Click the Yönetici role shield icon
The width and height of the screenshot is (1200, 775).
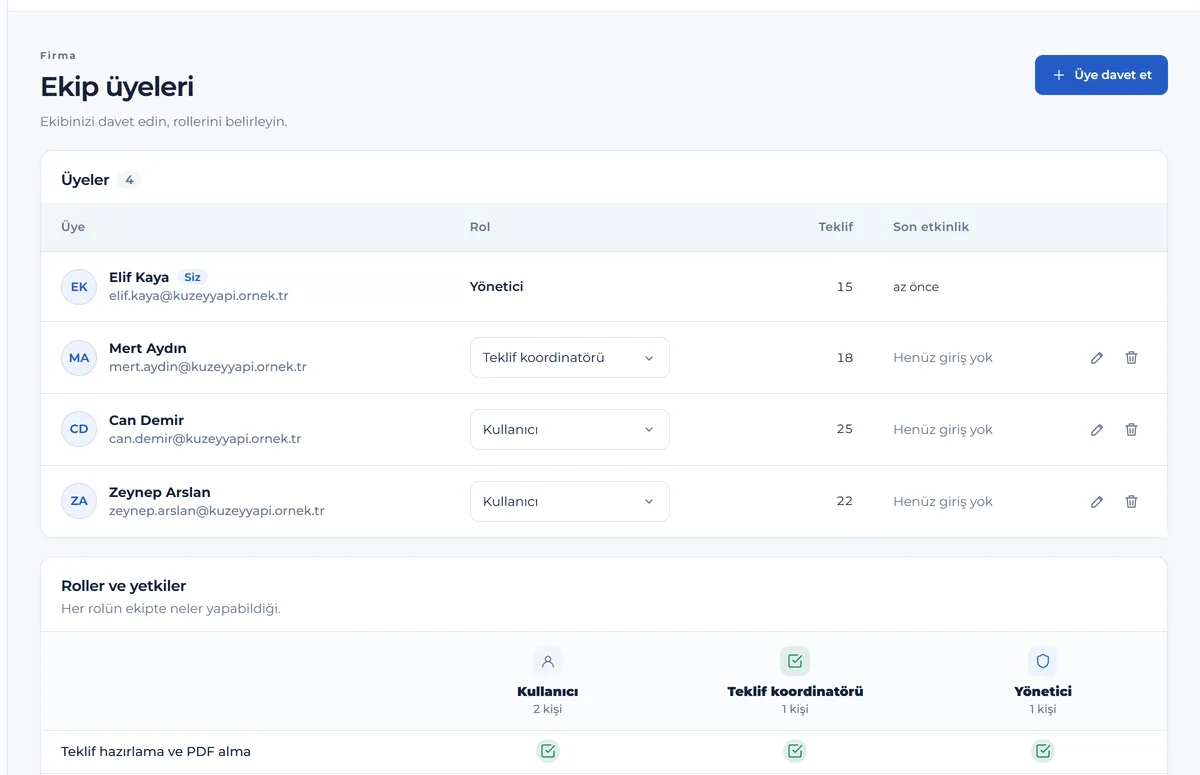1043,661
